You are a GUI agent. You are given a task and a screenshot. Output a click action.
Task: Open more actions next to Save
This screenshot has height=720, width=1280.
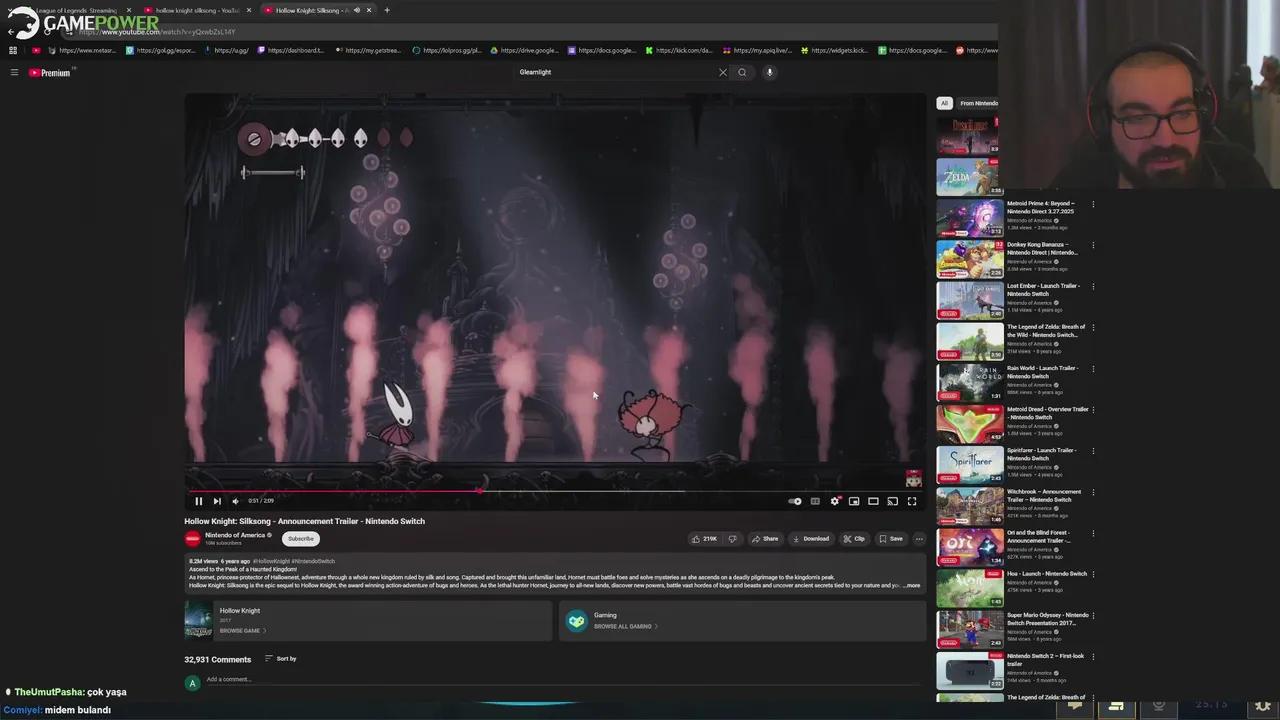click(919, 539)
